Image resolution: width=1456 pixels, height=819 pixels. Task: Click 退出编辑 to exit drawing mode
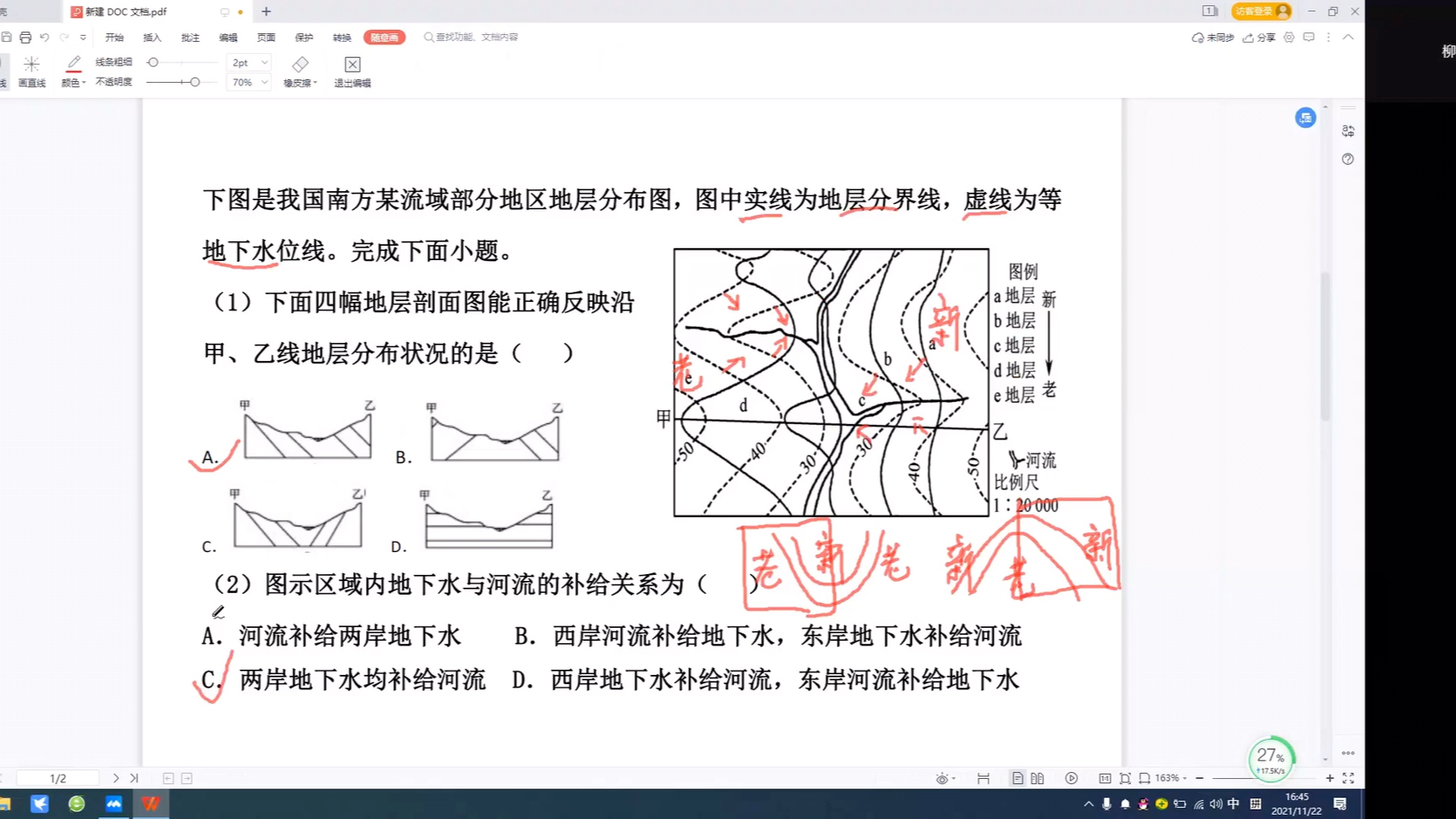[x=352, y=72]
